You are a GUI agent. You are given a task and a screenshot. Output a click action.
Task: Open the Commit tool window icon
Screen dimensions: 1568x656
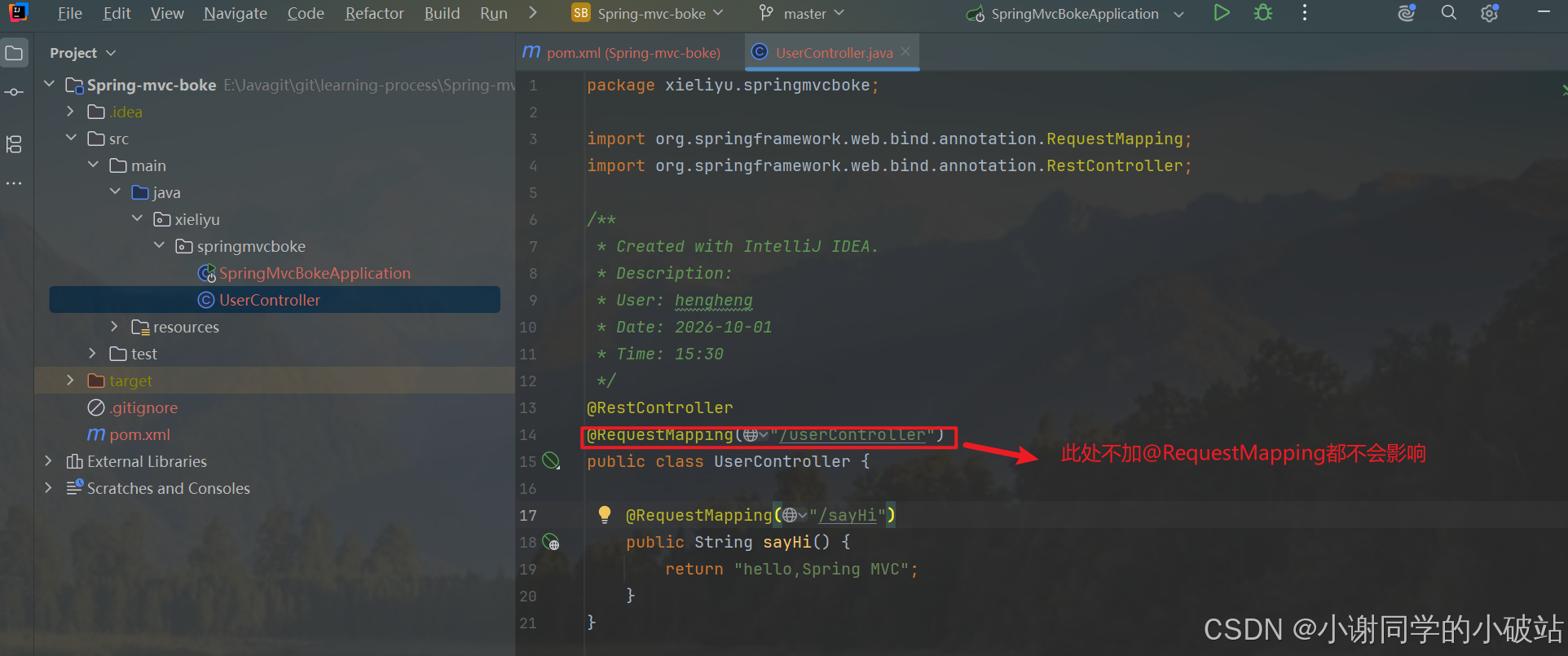(15, 92)
